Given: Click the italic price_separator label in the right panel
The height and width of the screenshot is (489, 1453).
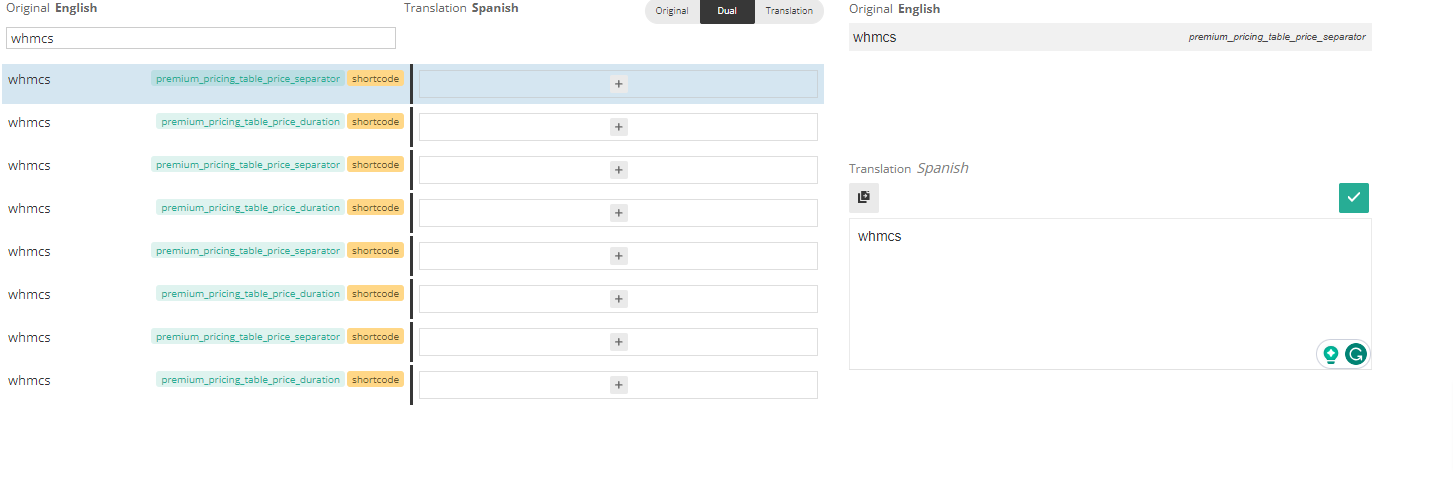Looking at the screenshot, I should [1277, 37].
